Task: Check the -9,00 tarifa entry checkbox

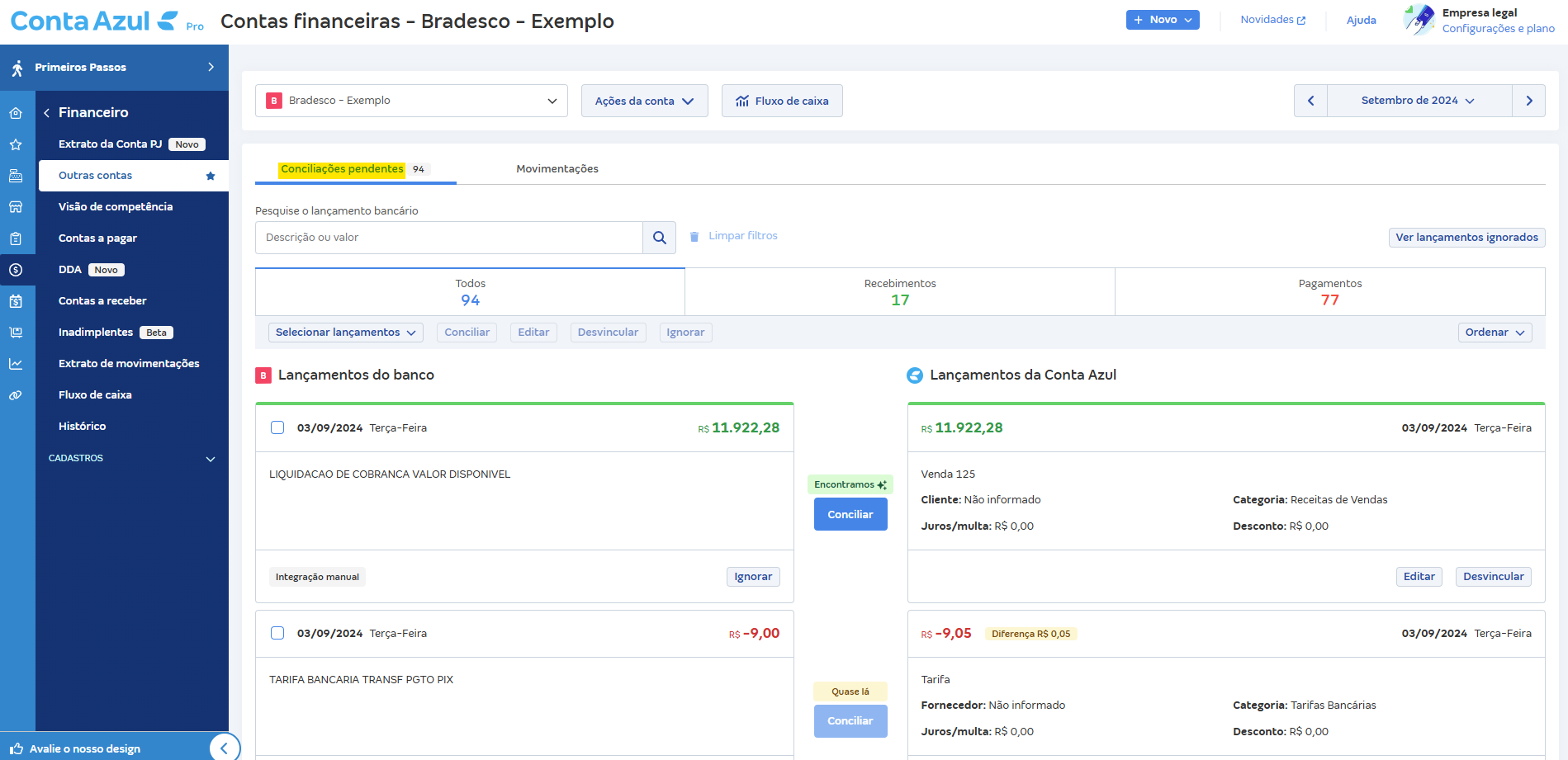Action: [277, 633]
